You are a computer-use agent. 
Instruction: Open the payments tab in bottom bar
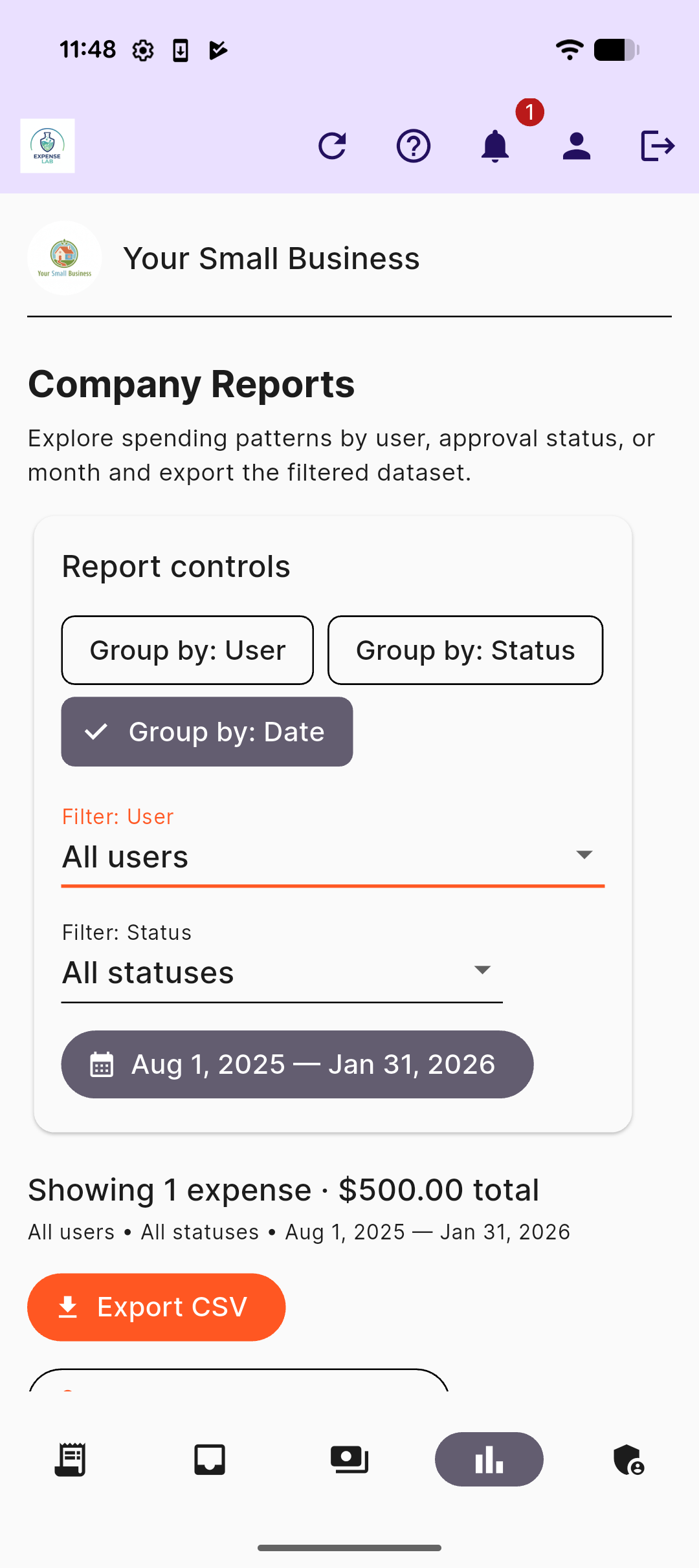point(349,1459)
